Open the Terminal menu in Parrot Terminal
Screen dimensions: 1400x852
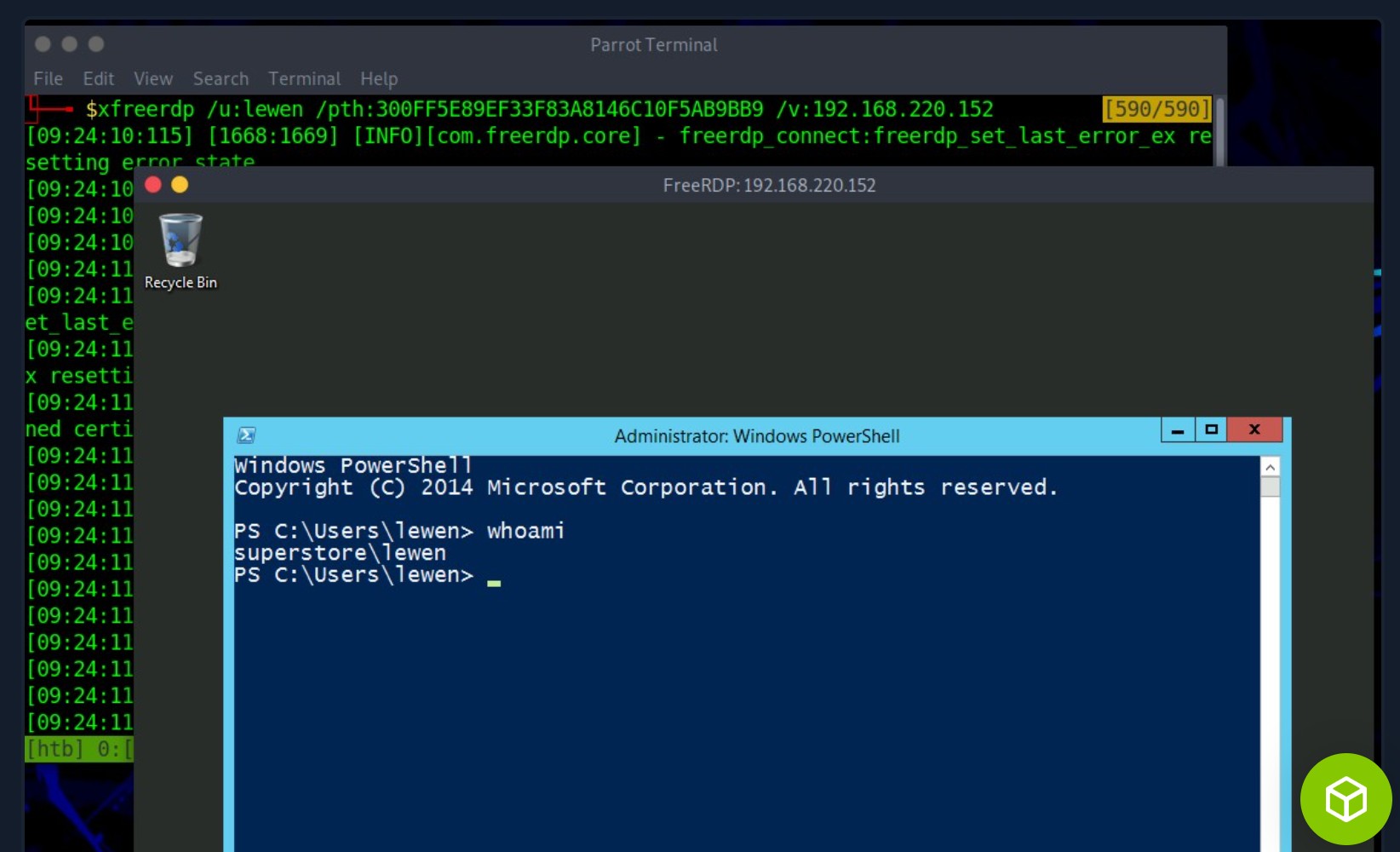click(304, 78)
